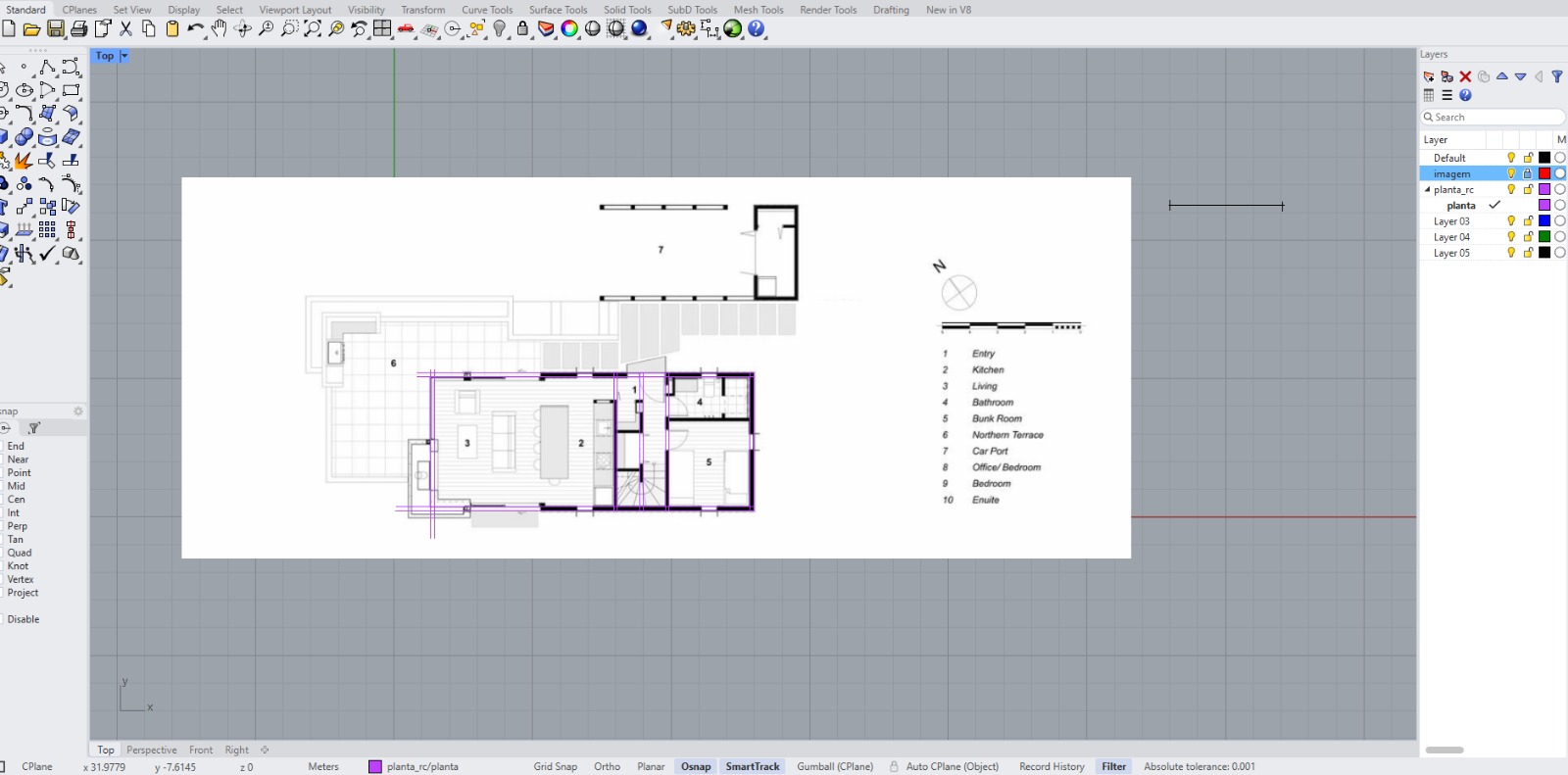Open the Top viewport title dropdown arrow
1568x775 pixels.
point(124,56)
